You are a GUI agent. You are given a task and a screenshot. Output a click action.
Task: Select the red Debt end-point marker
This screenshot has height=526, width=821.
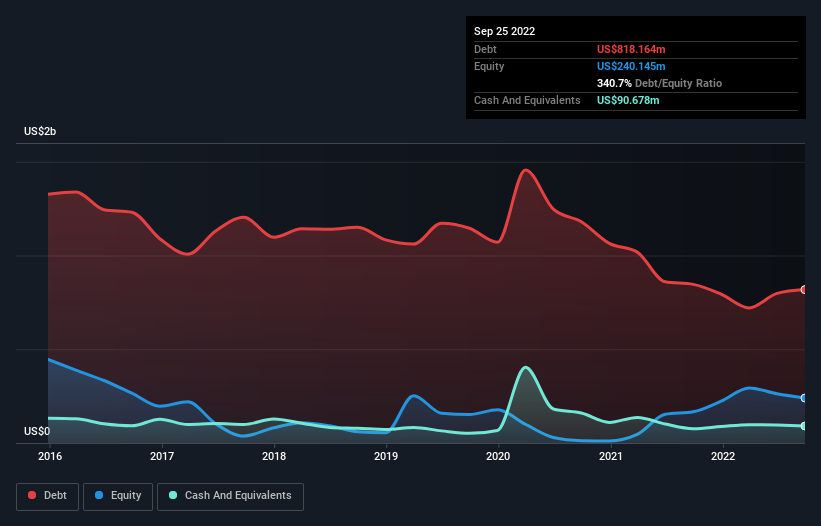(x=804, y=289)
